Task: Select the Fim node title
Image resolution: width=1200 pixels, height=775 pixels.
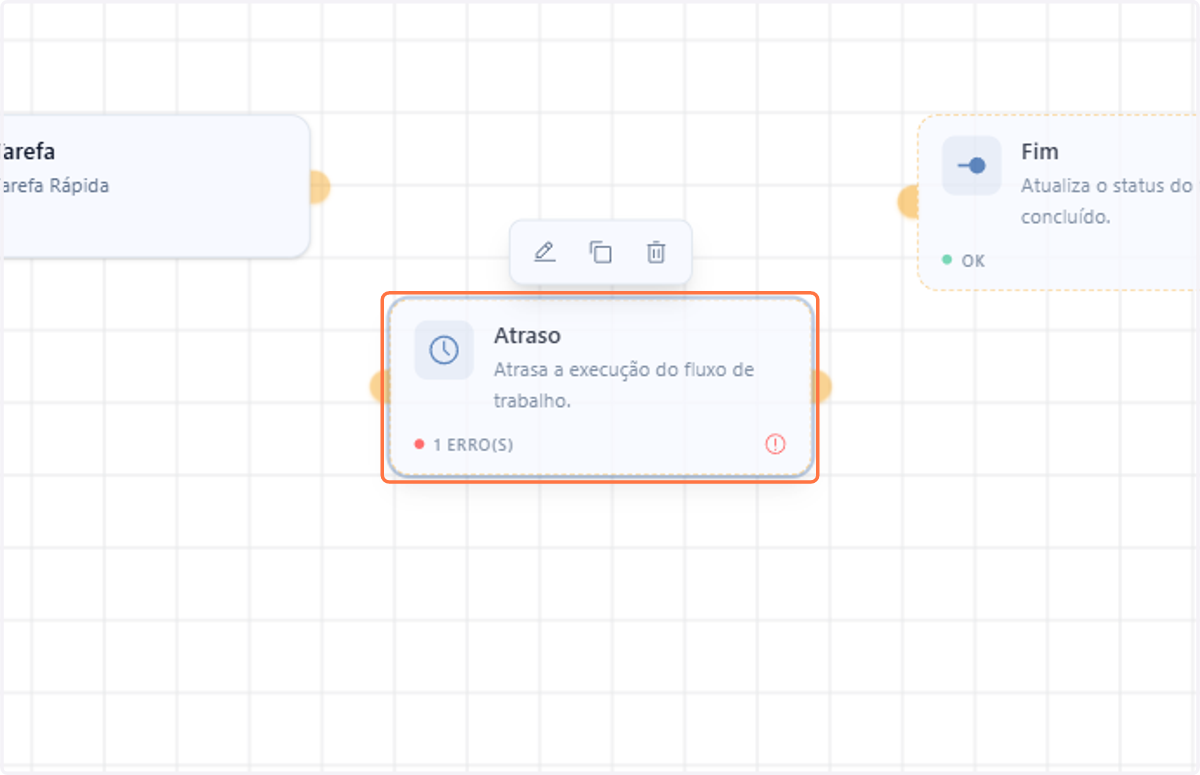Action: point(1040,152)
